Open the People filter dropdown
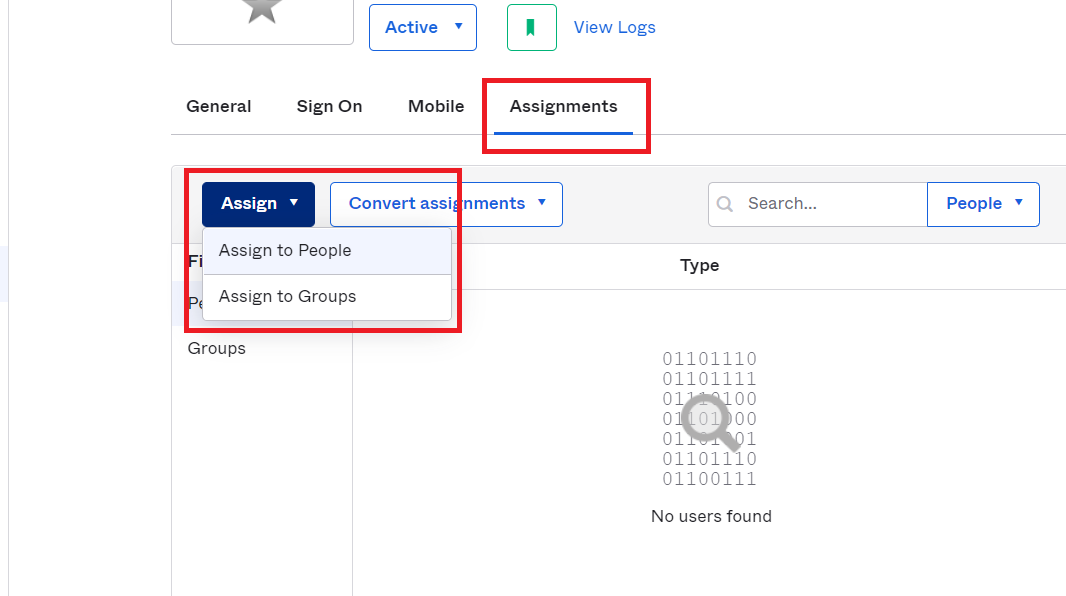The image size is (1066, 596). coord(983,204)
